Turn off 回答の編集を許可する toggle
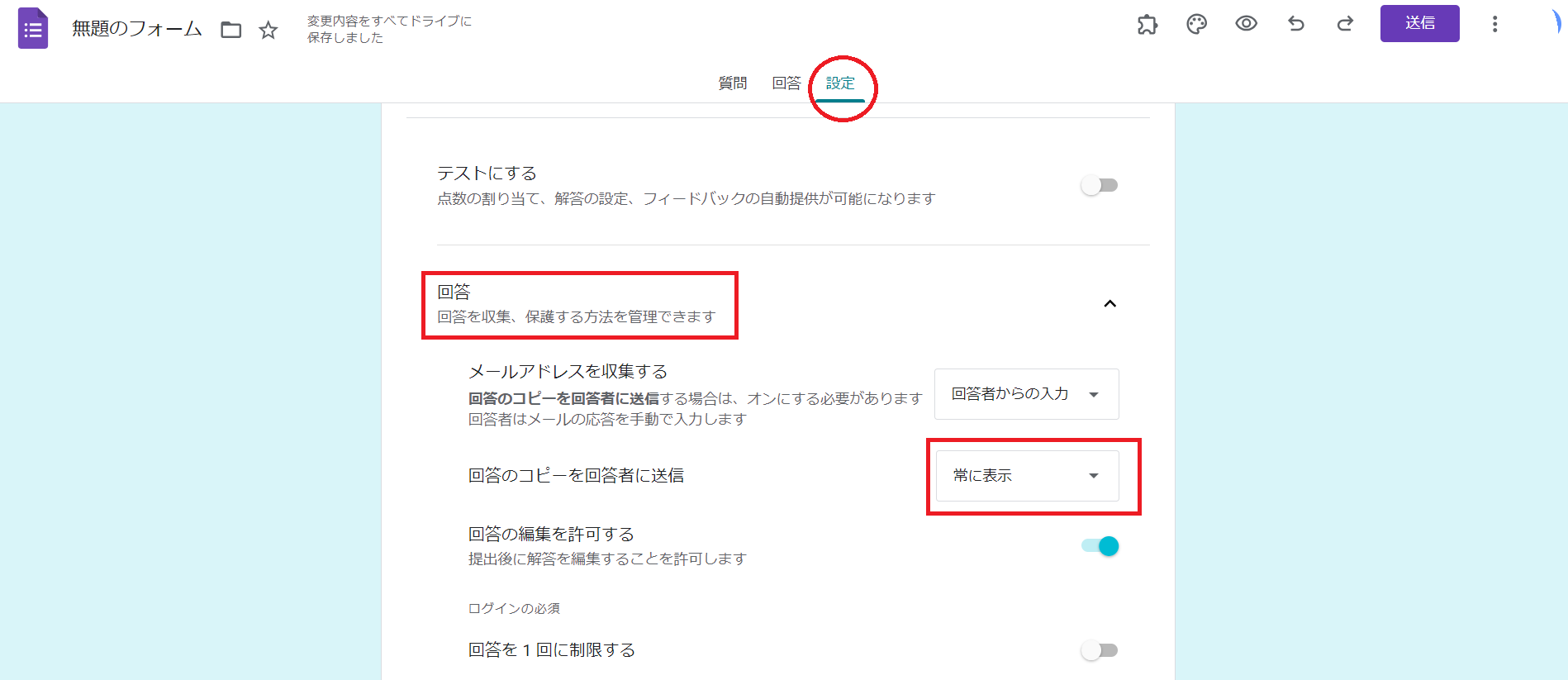1568x680 pixels. coord(1100,546)
